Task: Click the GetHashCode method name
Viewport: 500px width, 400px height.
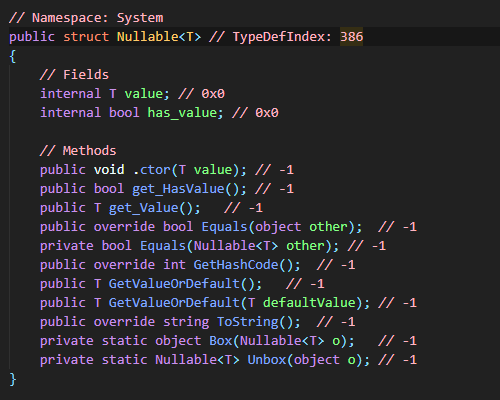Action: pyautogui.click(x=236, y=265)
